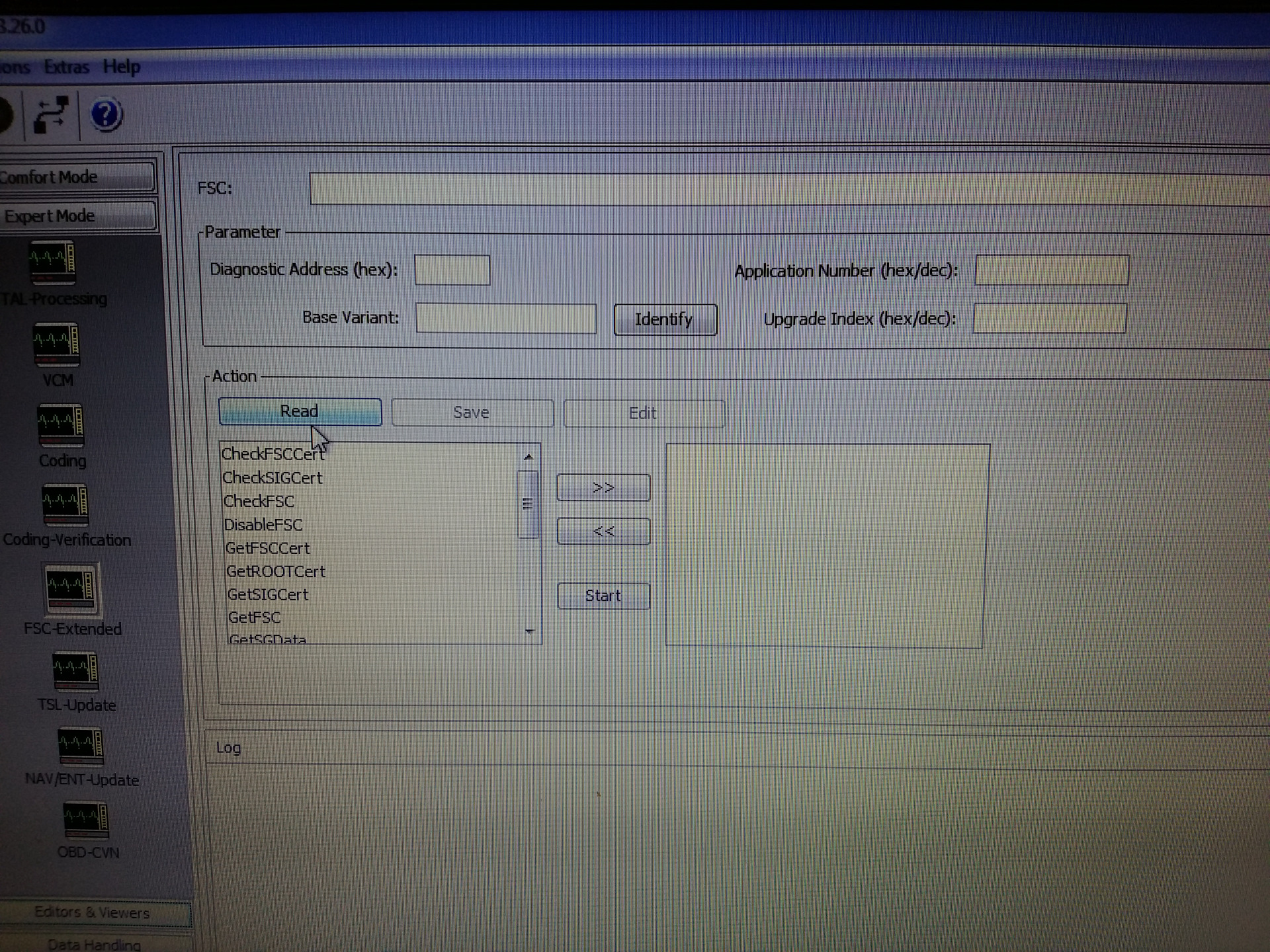Open the Help menu
1270x952 pixels.
(121, 67)
